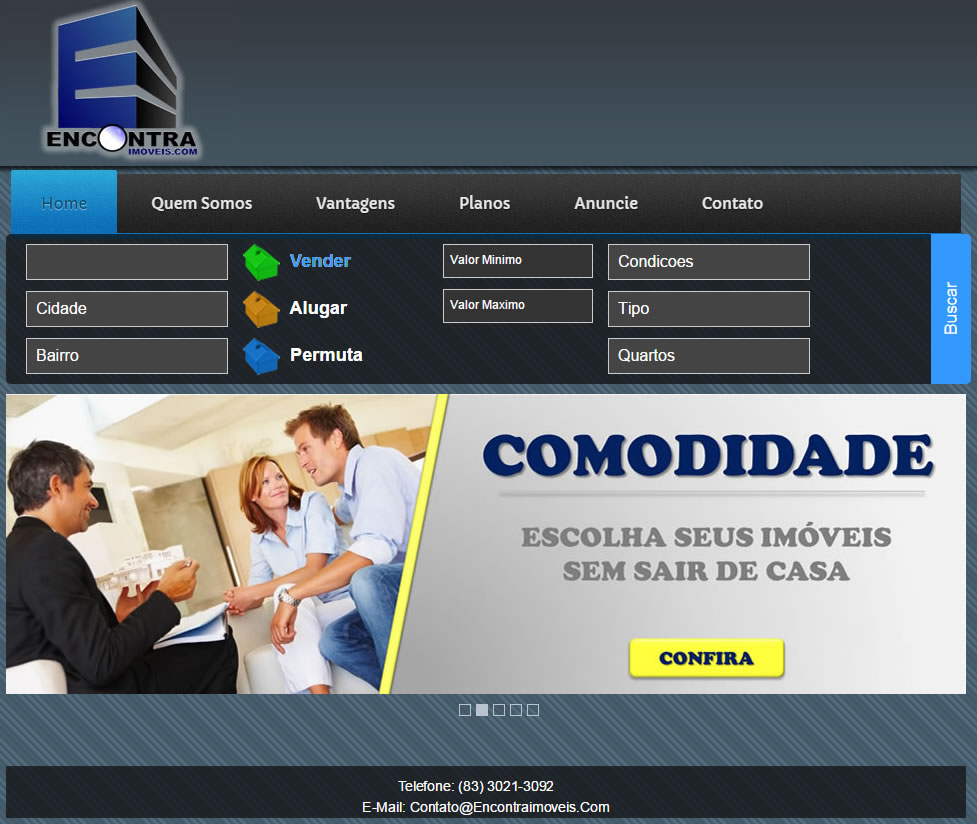
Task: Expand the Quartos dropdown
Action: coord(708,356)
